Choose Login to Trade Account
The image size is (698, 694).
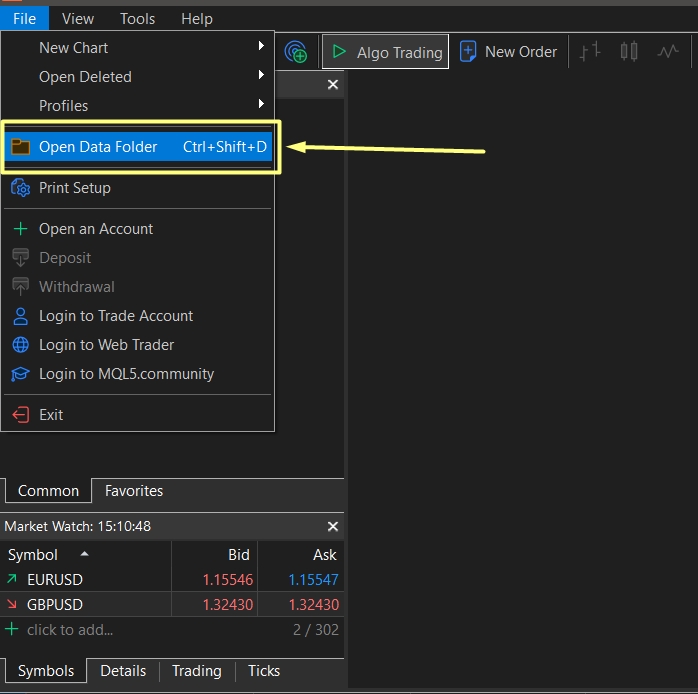(115, 316)
